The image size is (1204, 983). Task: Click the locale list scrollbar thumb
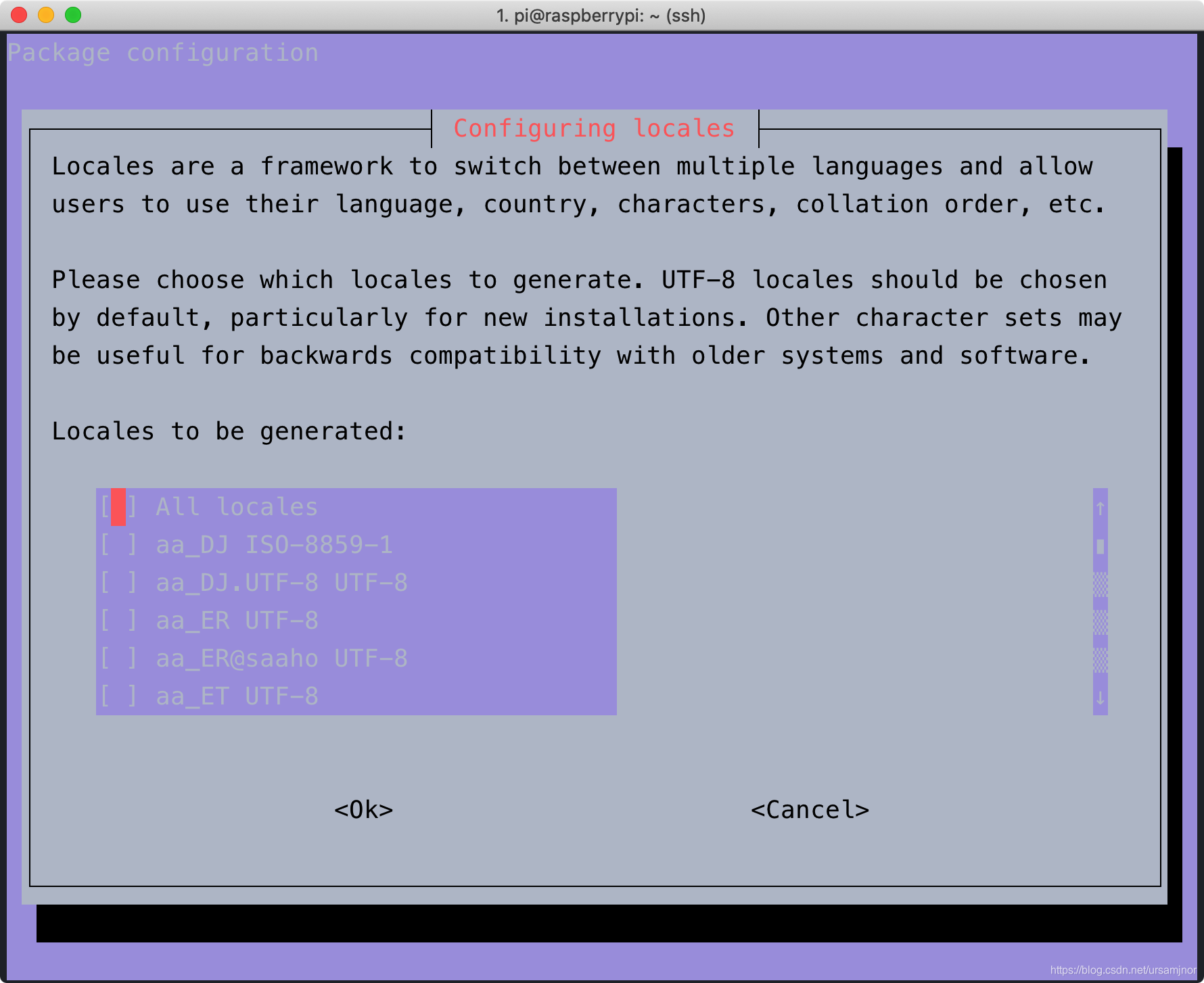(x=1101, y=546)
